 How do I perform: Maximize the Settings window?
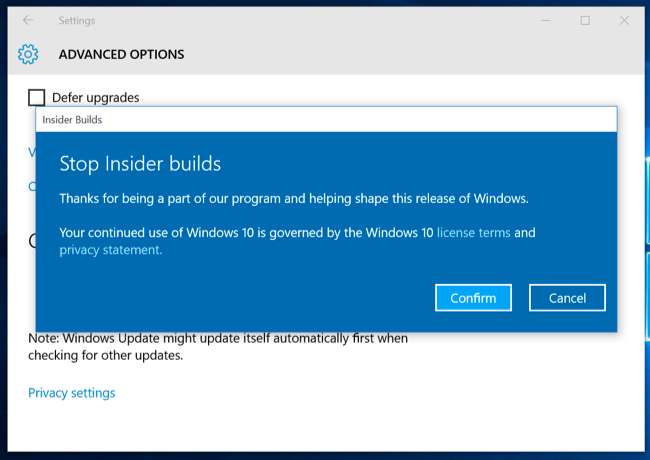click(x=585, y=20)
